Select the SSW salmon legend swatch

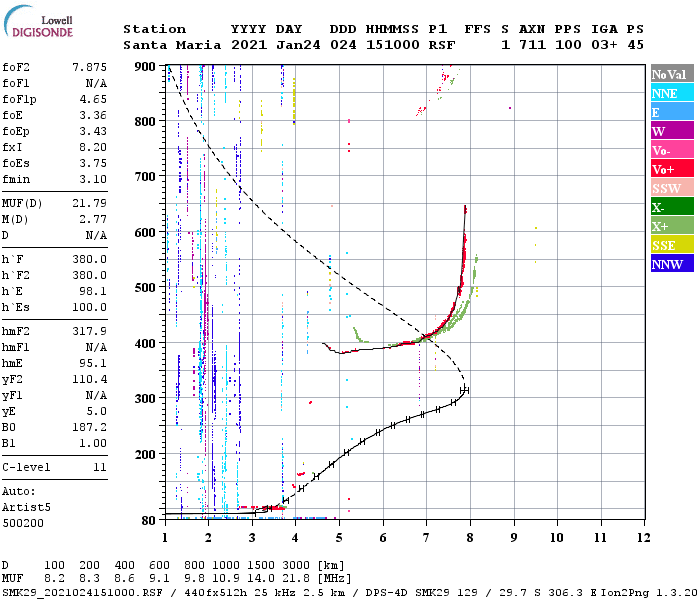pos(672,188)
